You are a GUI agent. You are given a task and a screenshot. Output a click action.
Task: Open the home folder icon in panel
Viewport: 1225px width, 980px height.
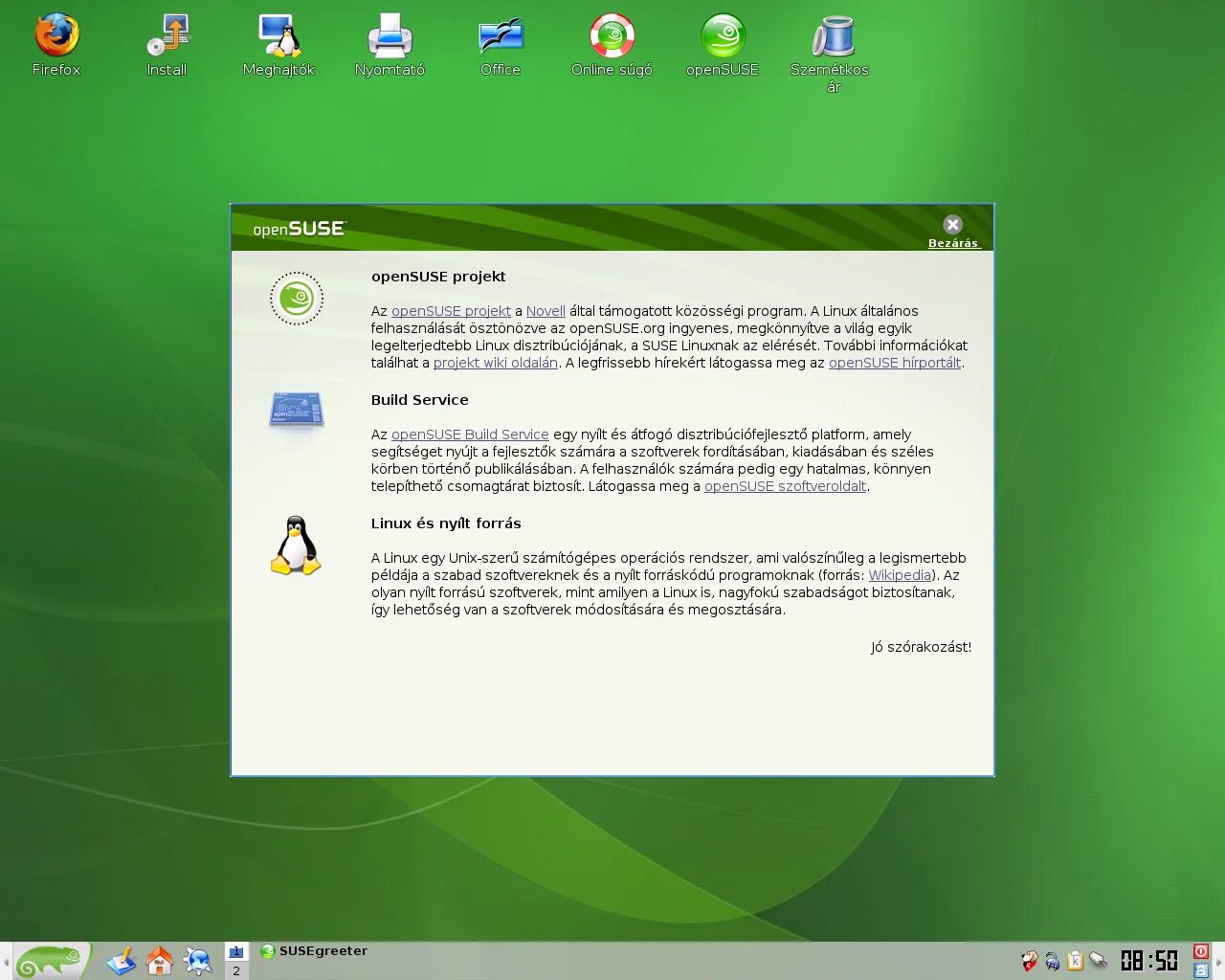click(x=160, y=961)
